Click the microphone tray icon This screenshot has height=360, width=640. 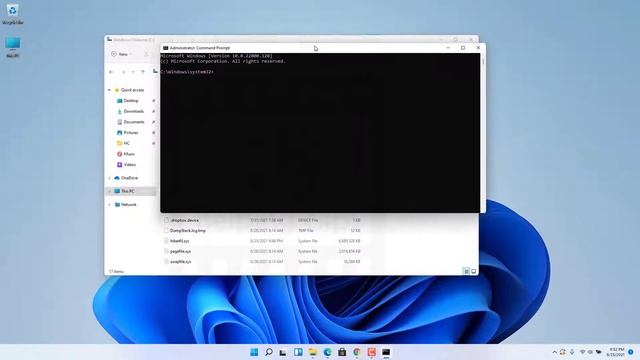pyautogui.click(x=572, y=352)
